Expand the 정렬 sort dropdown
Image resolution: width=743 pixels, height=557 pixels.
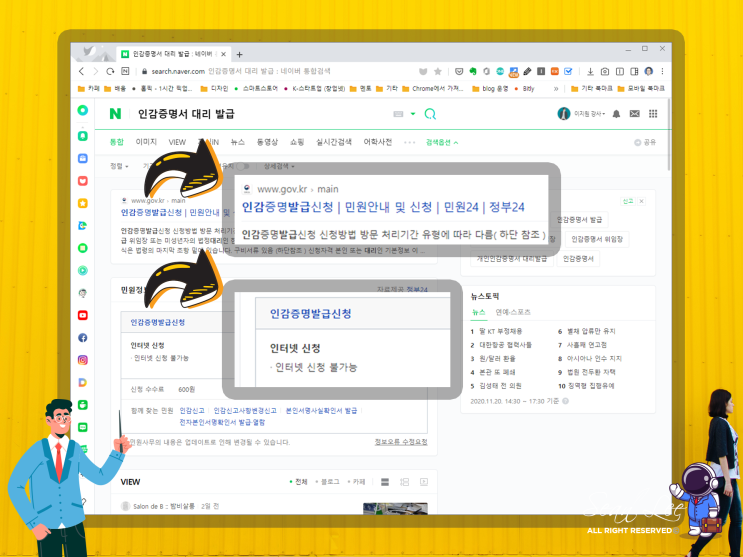pyautogui.click(x=119, y=166)
